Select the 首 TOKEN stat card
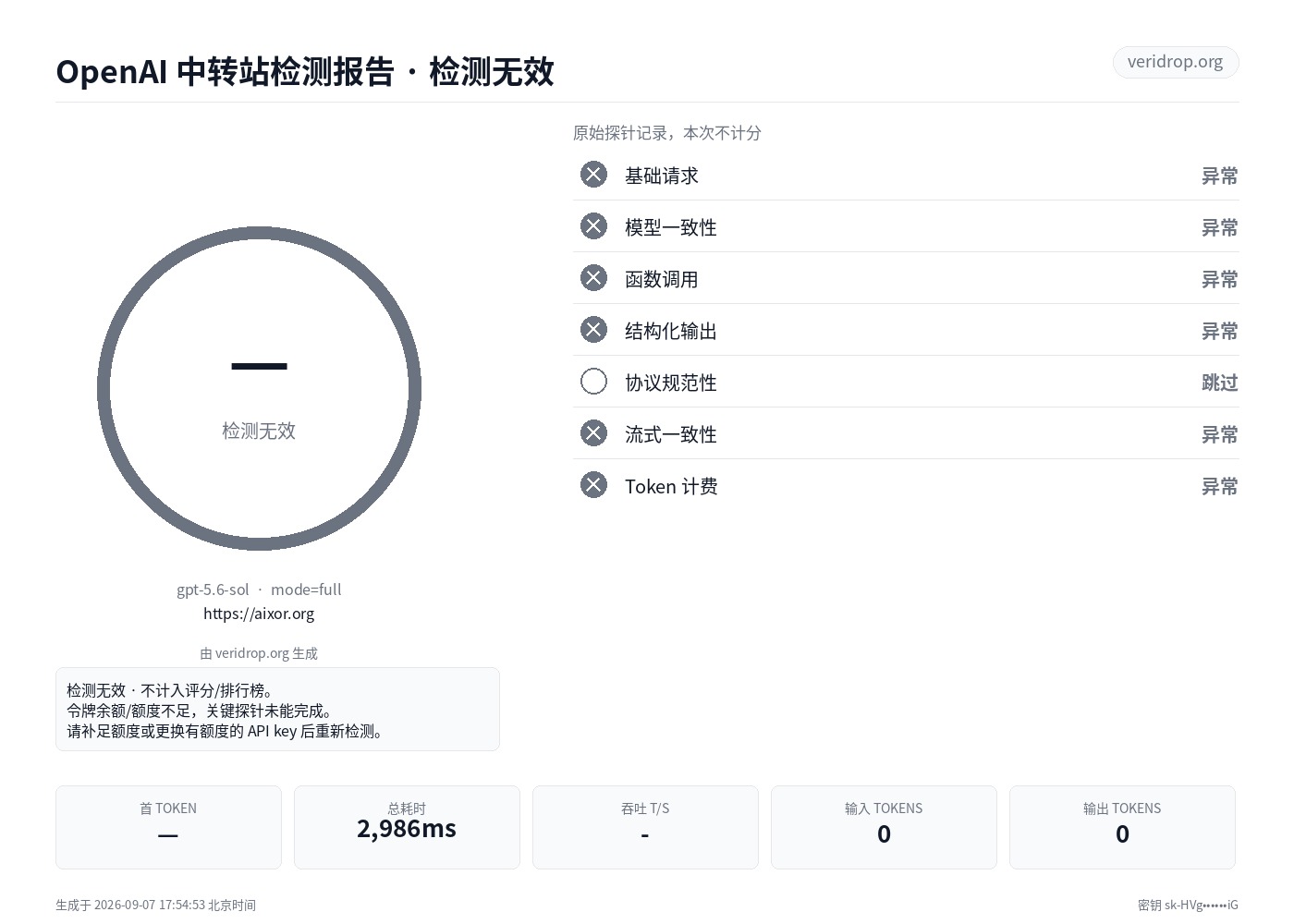The height and width of the screenshot is (924, 1294). tap(168, 827)
